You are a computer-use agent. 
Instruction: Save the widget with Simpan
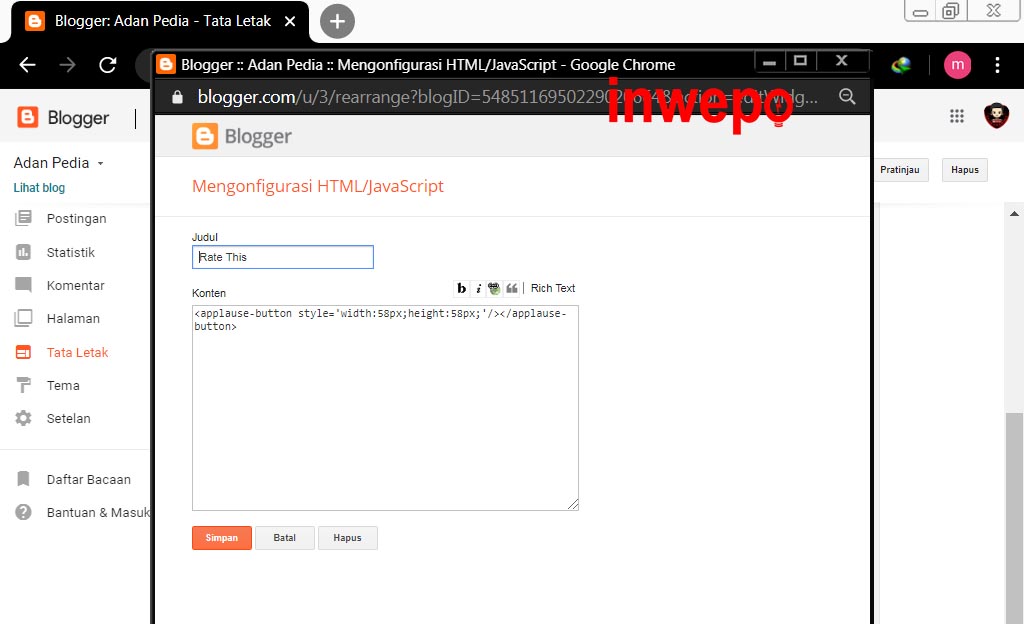click(x=221, y=538)
